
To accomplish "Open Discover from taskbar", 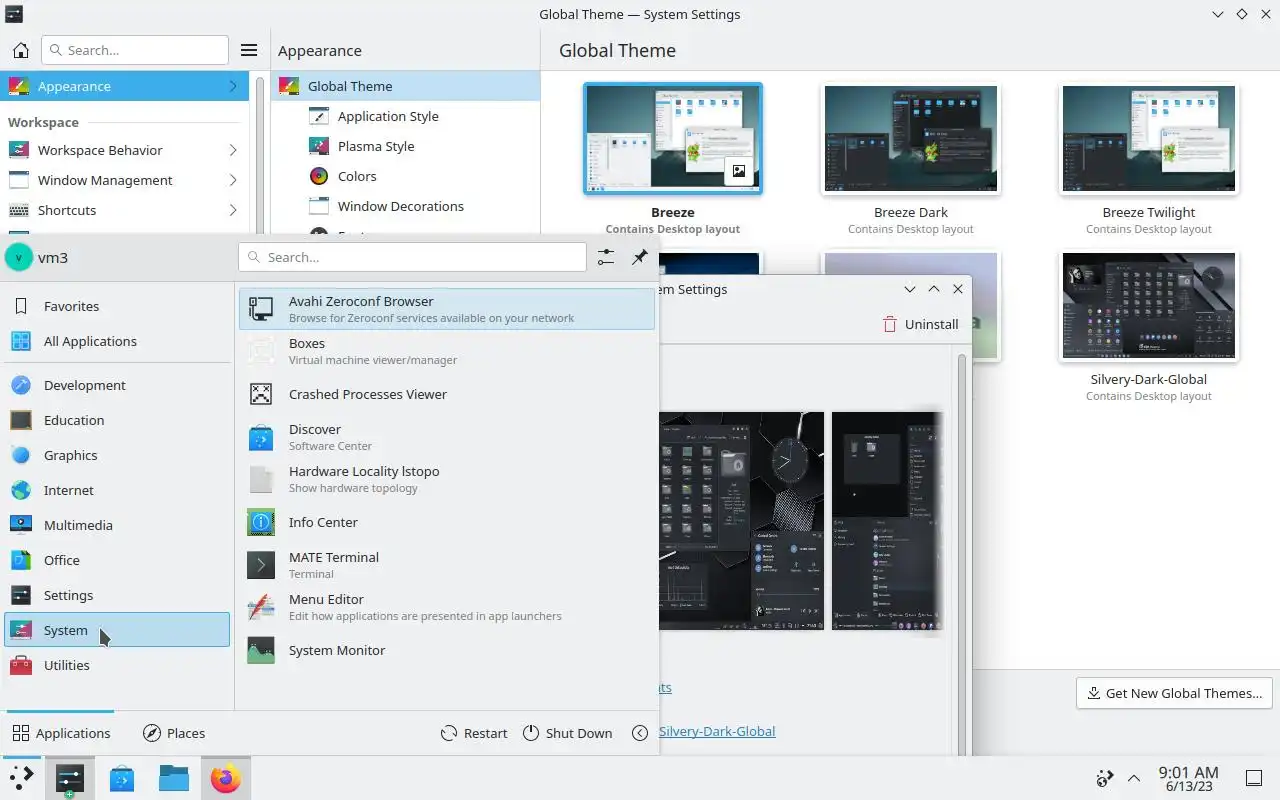I will pos(122,778).
